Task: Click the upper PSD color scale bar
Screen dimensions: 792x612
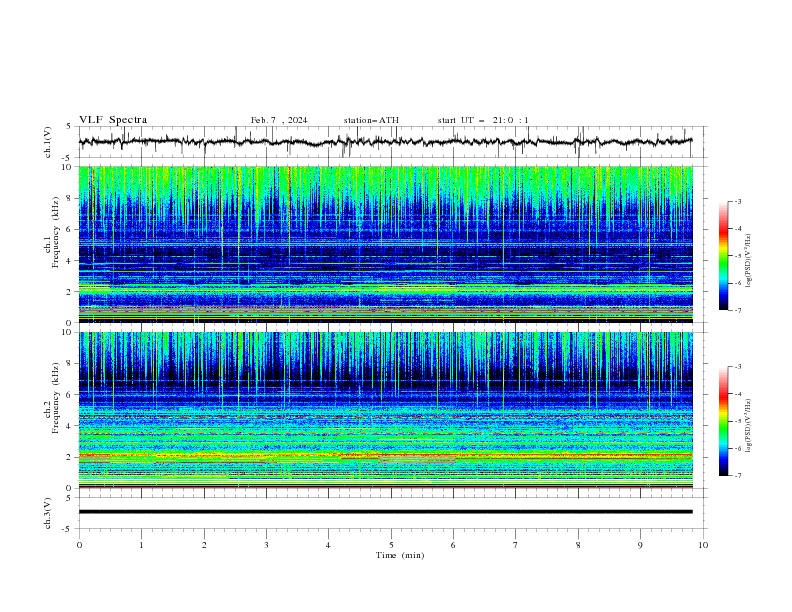Action: pyautogui.click(x=724, y=256)
